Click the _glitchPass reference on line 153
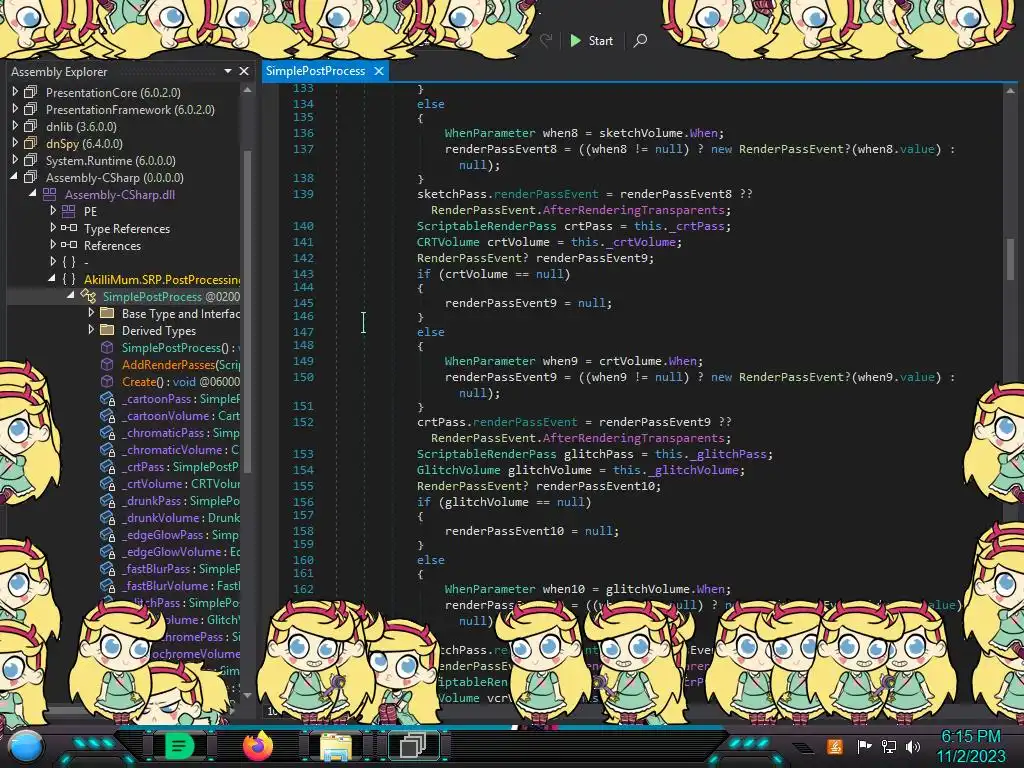Image resolution: width=1024 pixels, height=768 pixels. pyautogui.click(x=729, y=454)
